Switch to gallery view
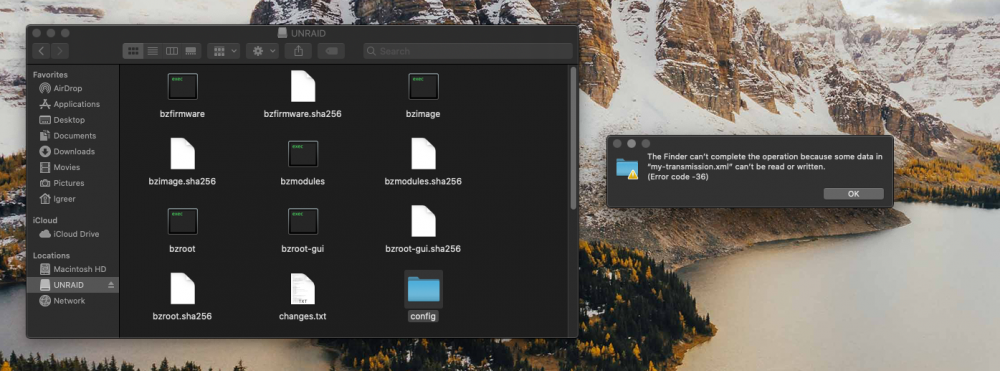Screen dimensions: 1000x371 tap(191, 51)
